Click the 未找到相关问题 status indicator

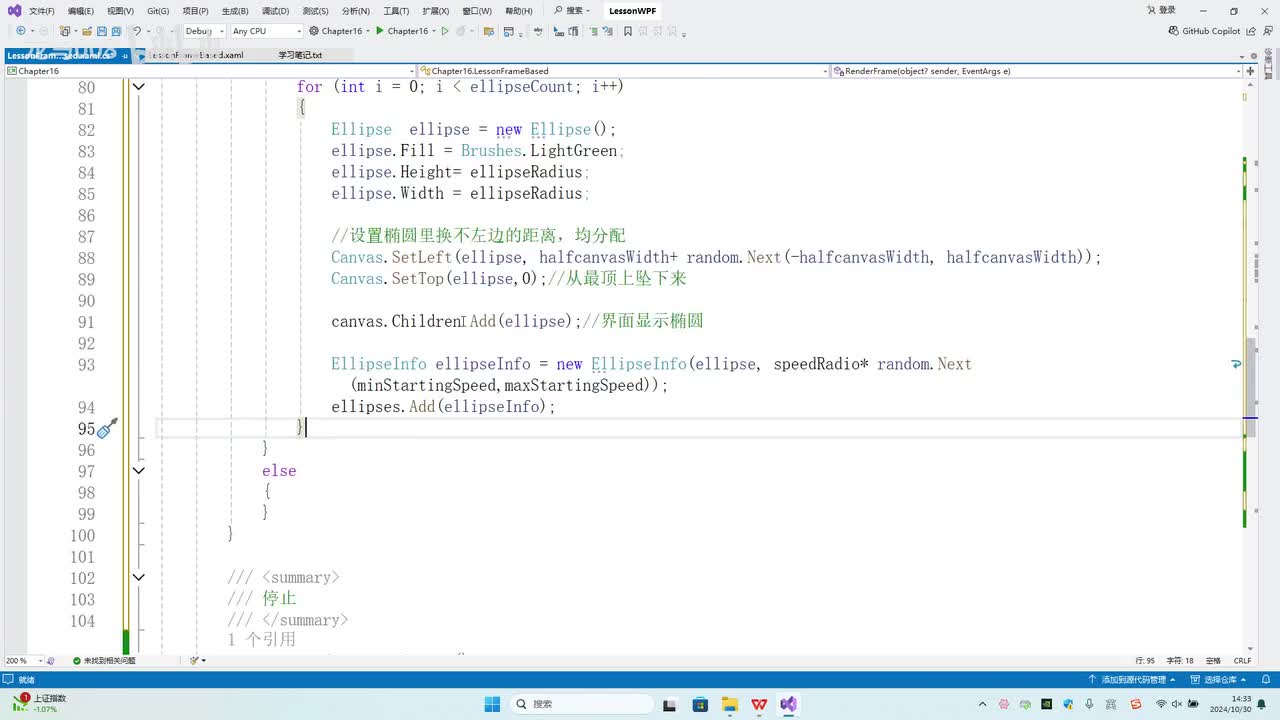coord(104,660)
